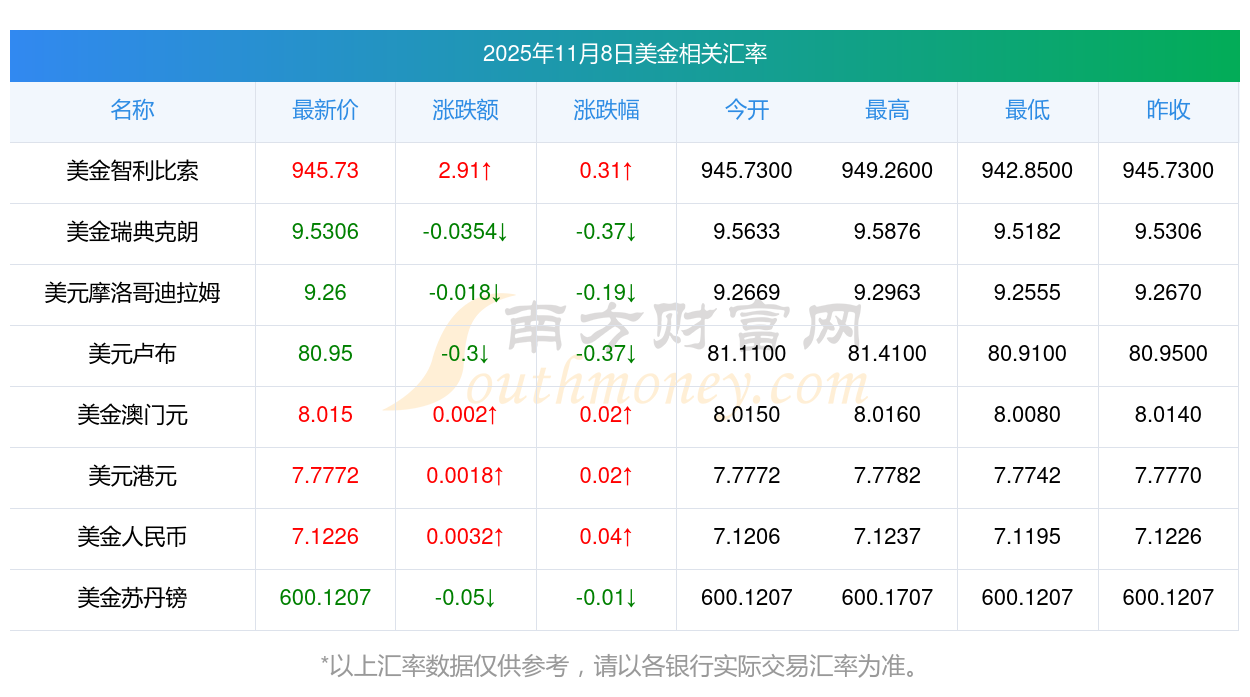Select the 美金人民币 row name
The image size is (1250, 697).
point(132,537)
